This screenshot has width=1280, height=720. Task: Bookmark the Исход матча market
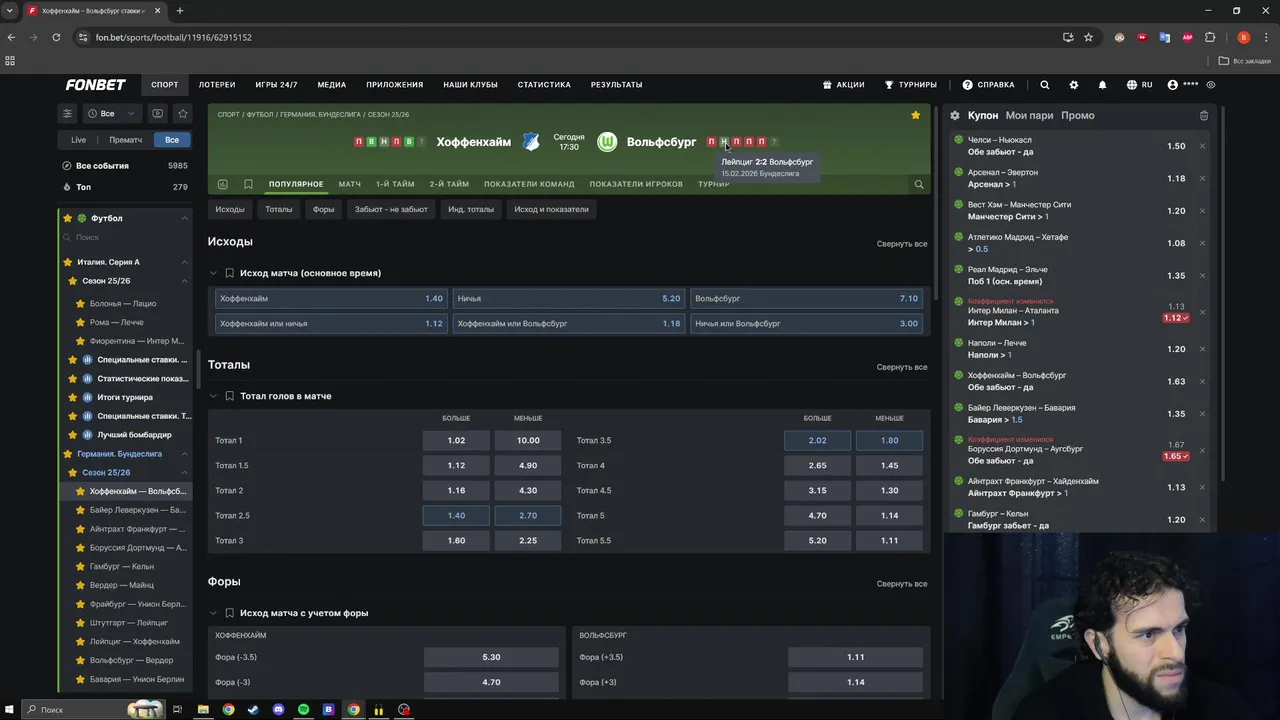click(x=229, y=273)
